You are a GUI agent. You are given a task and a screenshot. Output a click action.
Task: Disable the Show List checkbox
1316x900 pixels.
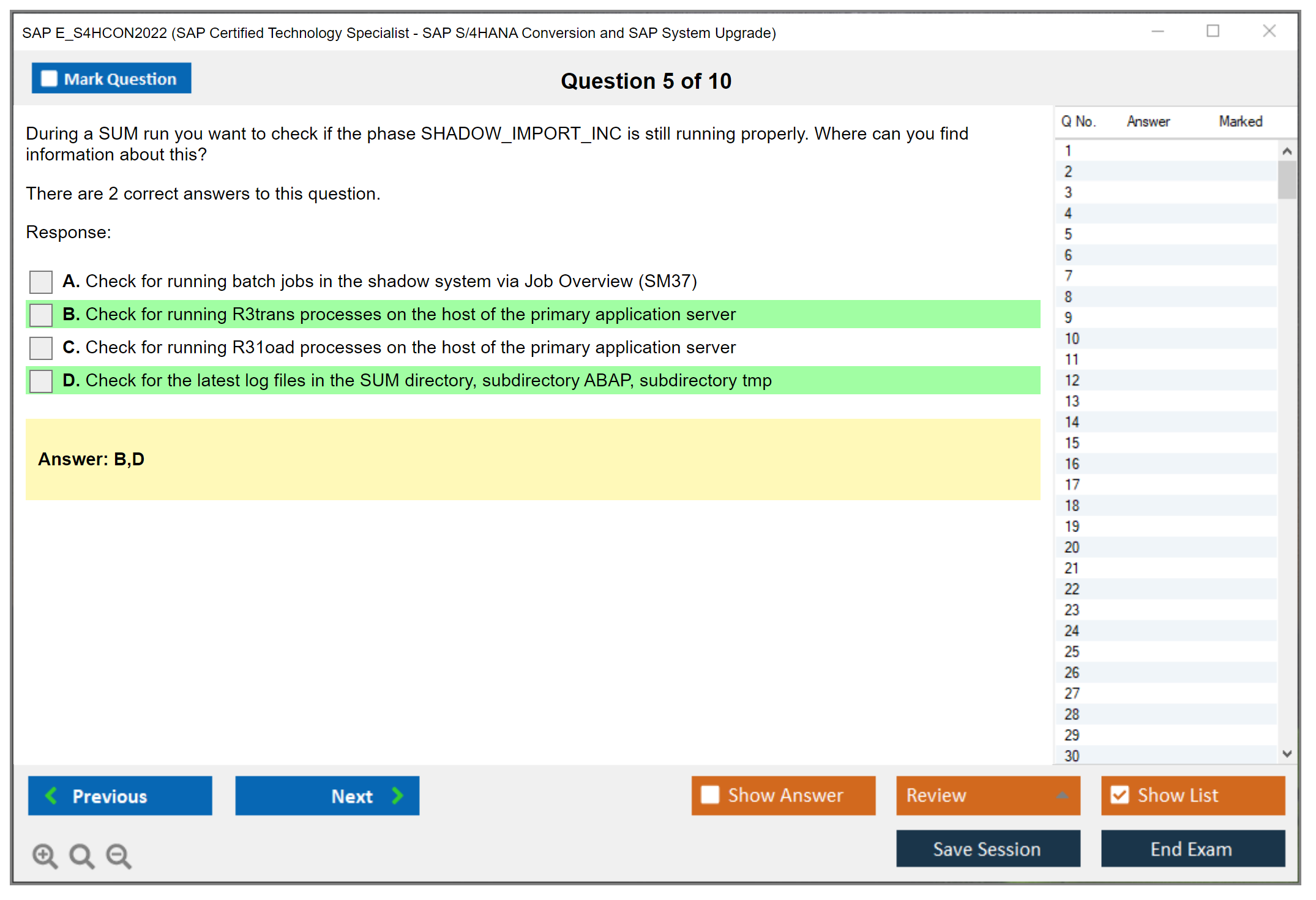click(1120, 795)
